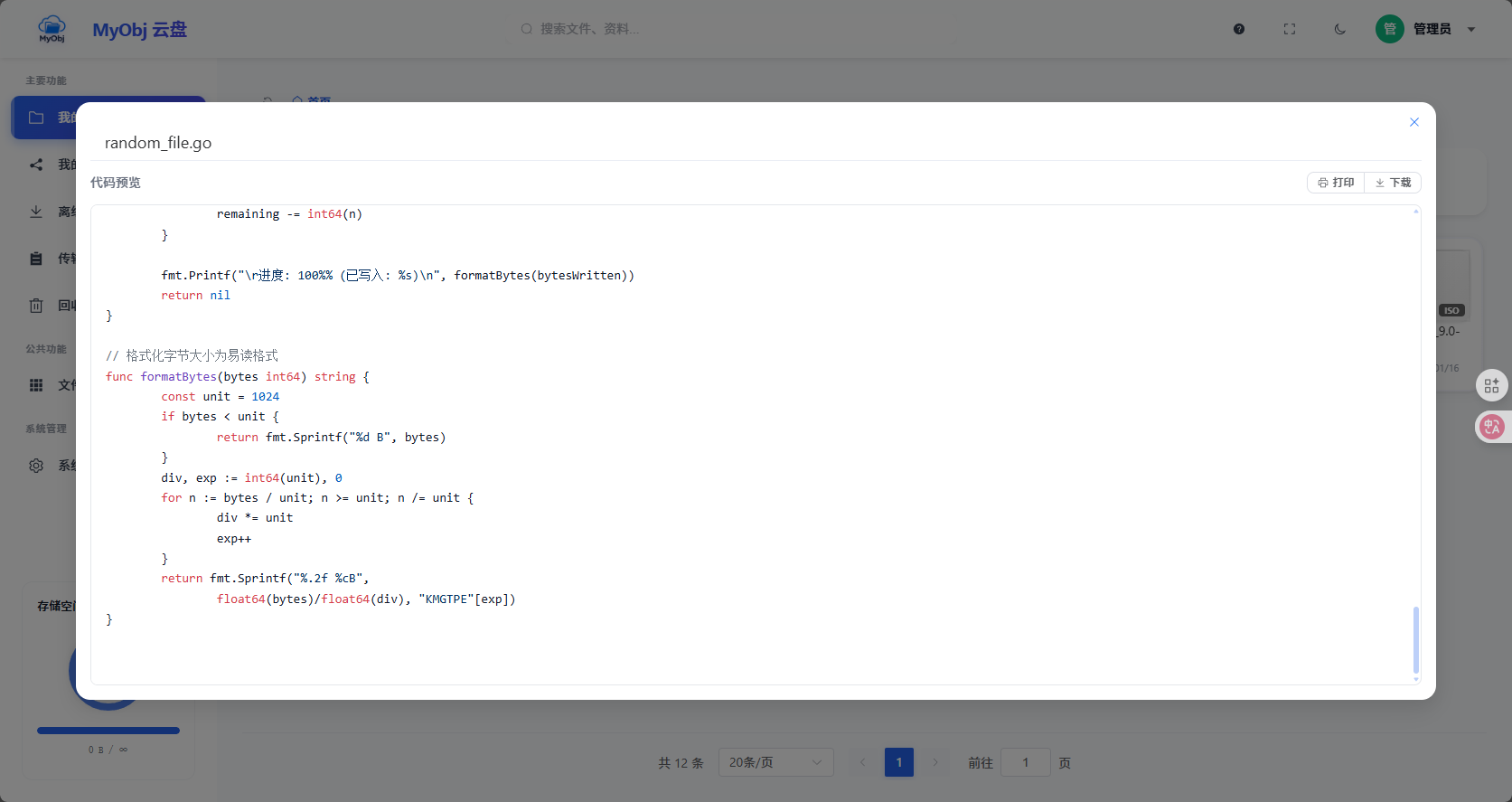Open the offline download sidebar icon
Screen dimensions: 1512x802
point(36,212)
